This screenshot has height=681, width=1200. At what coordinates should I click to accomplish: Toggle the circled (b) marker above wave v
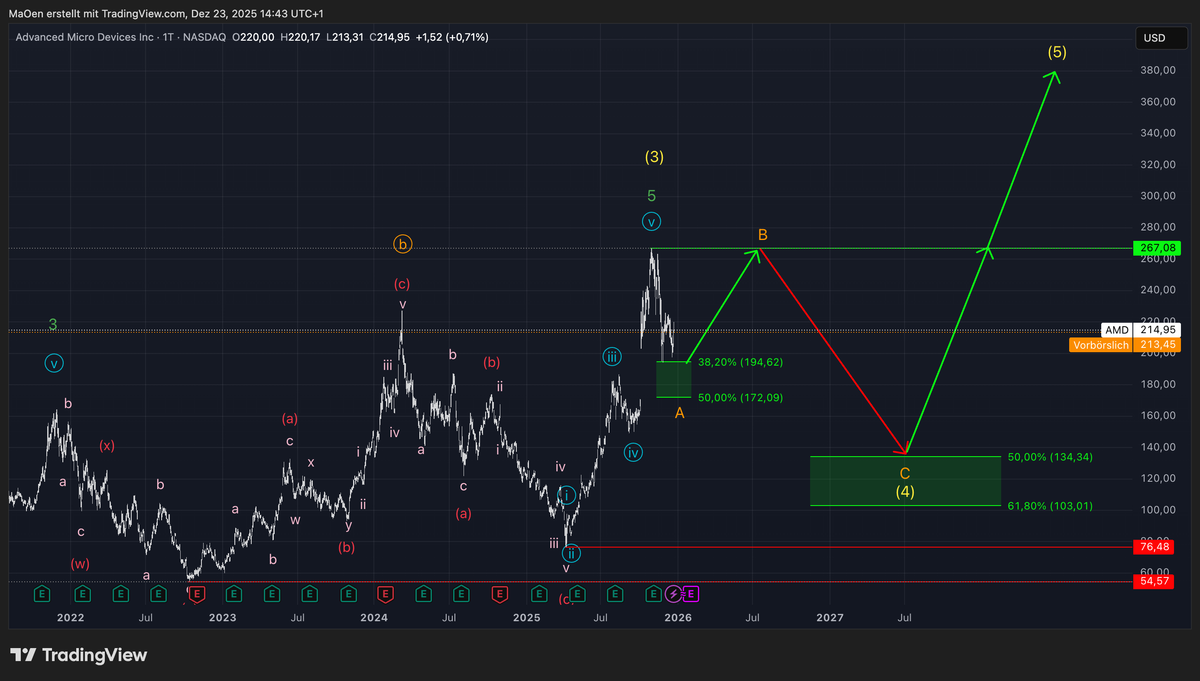tap(402, 243)
